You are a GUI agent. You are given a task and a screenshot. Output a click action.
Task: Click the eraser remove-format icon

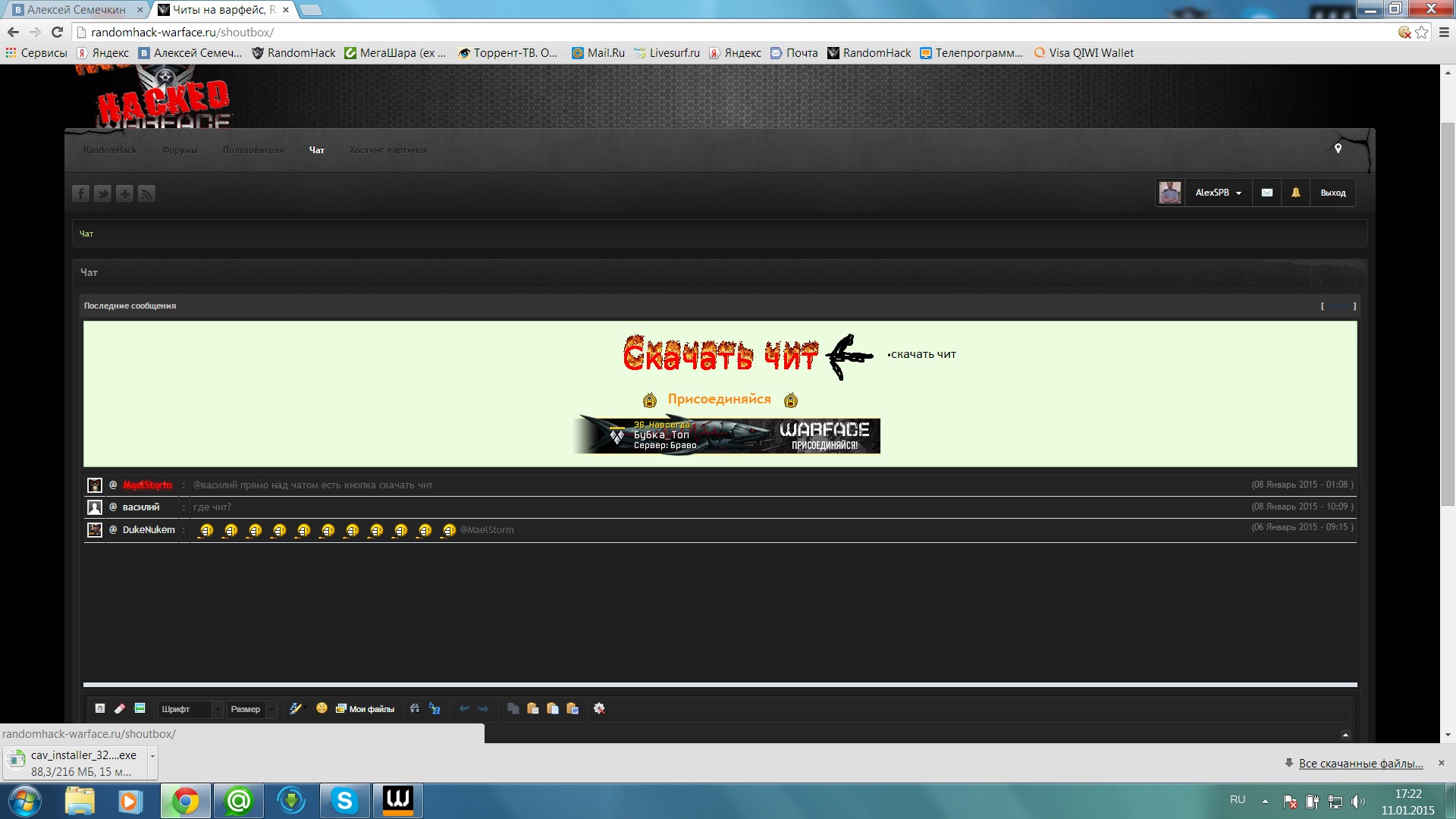click(x=119, y=708)
